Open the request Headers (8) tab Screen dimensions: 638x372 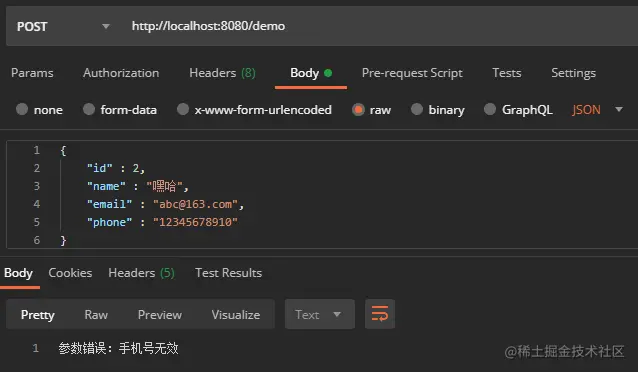[x=222, y=73]
